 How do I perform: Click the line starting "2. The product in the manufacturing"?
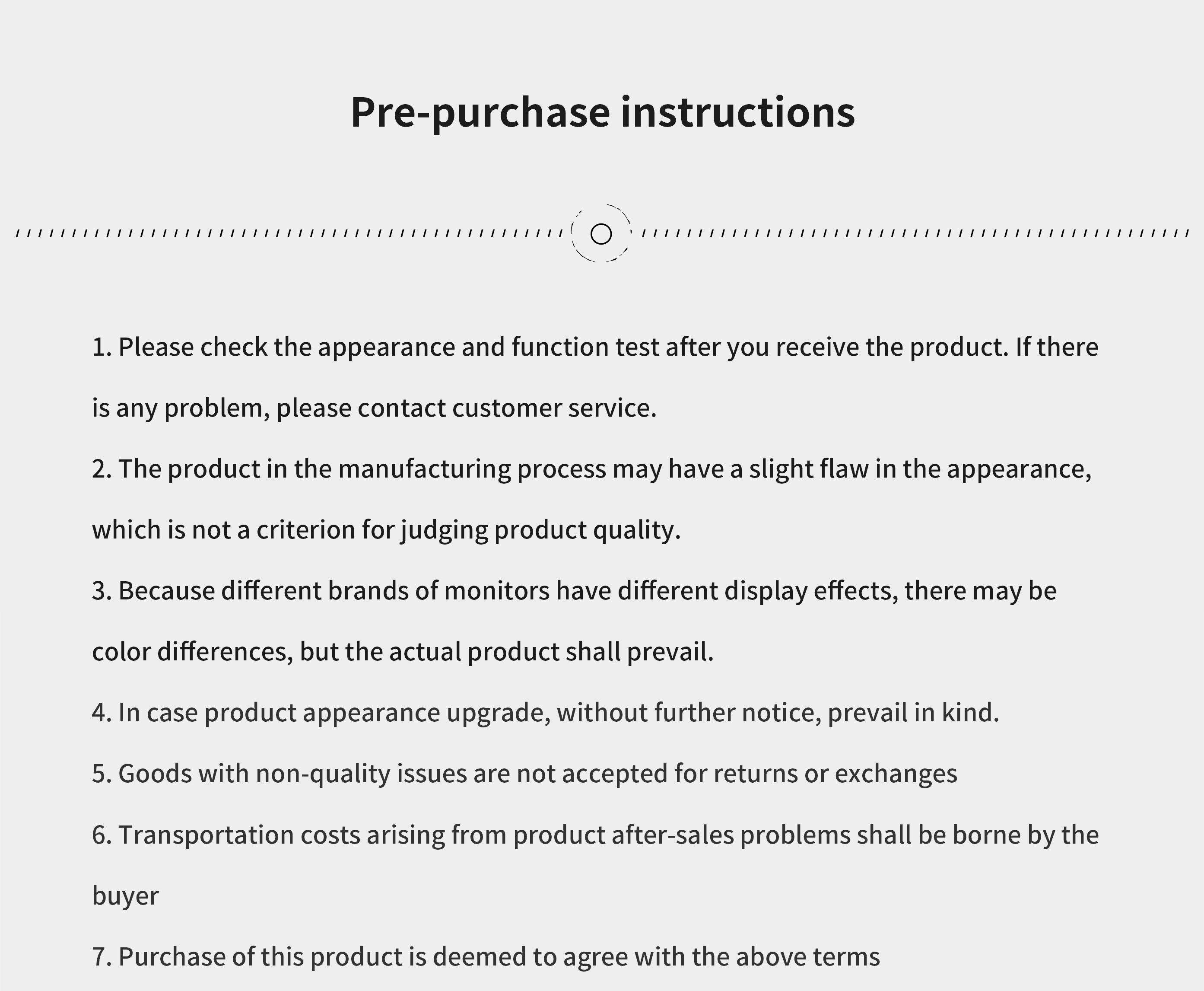[x=591, y=469]
